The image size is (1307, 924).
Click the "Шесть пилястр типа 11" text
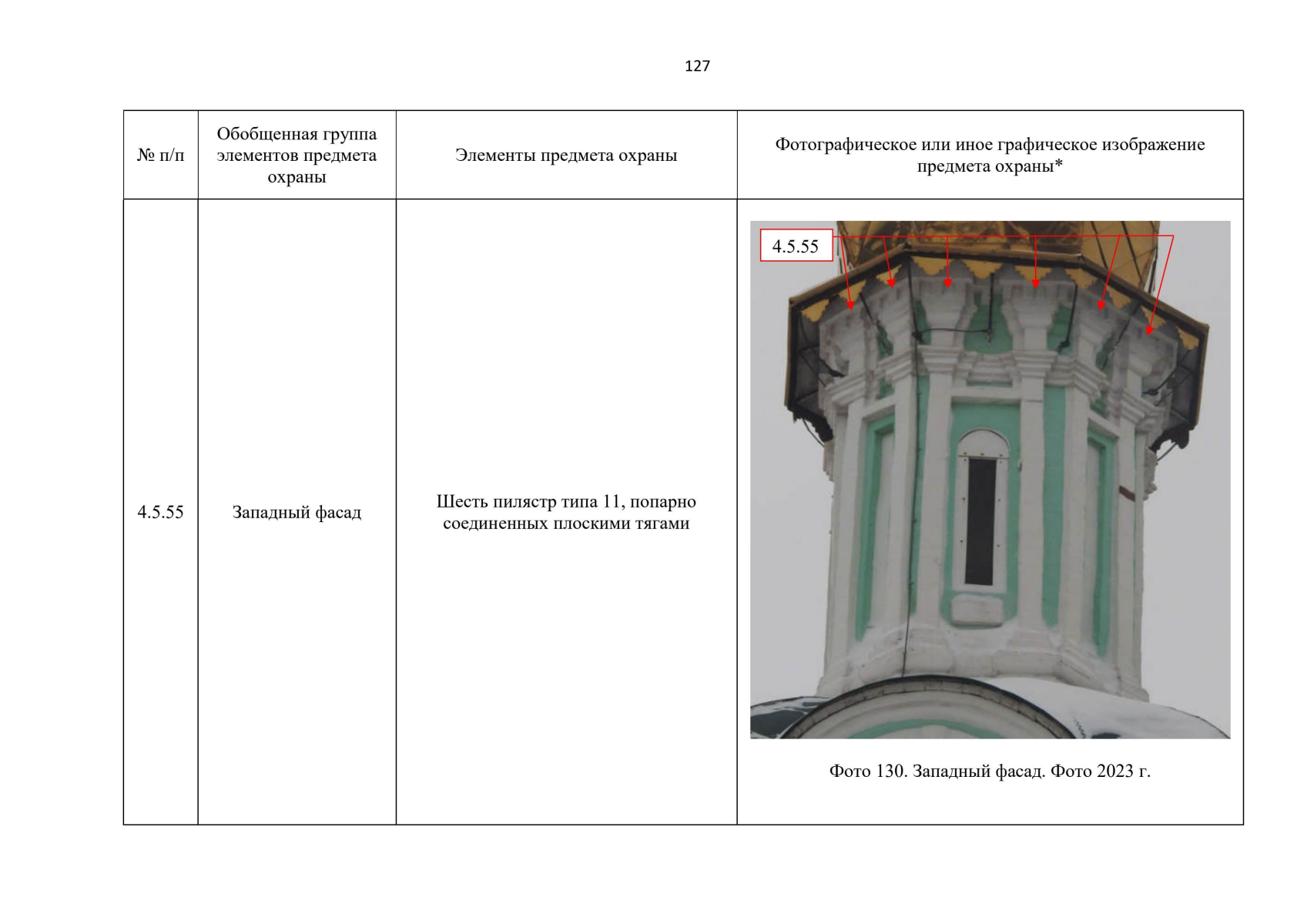566,501
